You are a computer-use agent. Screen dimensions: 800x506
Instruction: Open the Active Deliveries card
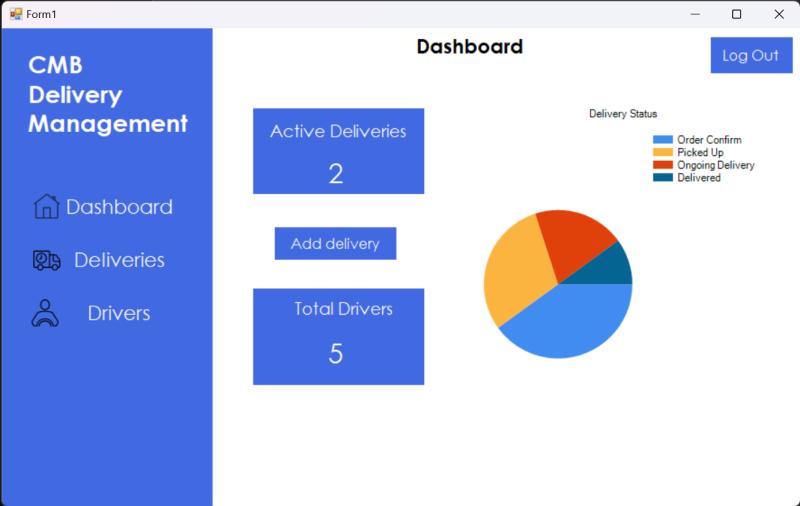(x=338, y=151)
